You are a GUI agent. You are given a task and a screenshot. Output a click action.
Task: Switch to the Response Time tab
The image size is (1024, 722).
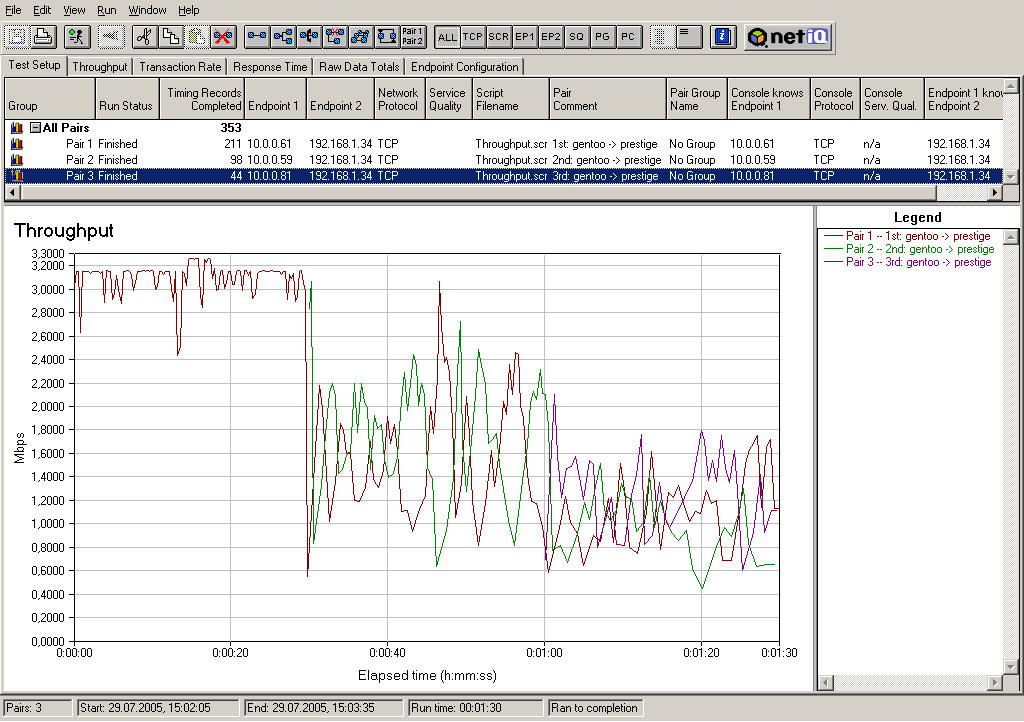pyautogui.click(x=270, y=67)
